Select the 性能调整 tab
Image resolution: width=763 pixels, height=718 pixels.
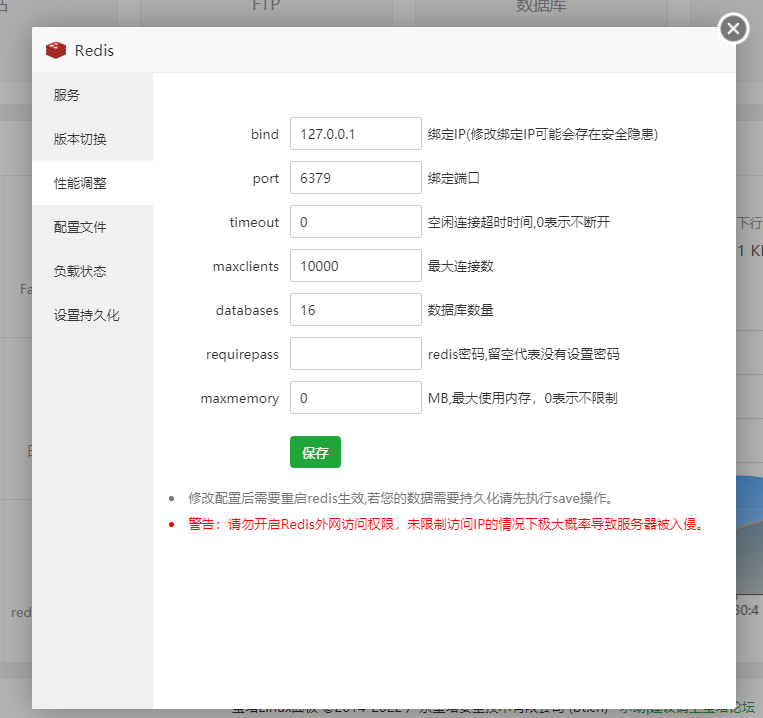point(92,183)
